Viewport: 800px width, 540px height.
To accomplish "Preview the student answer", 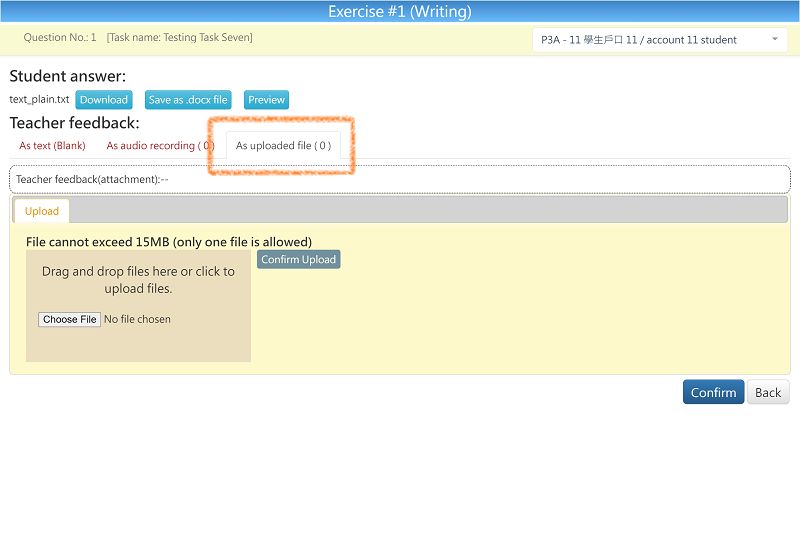I will click(266, 100).
